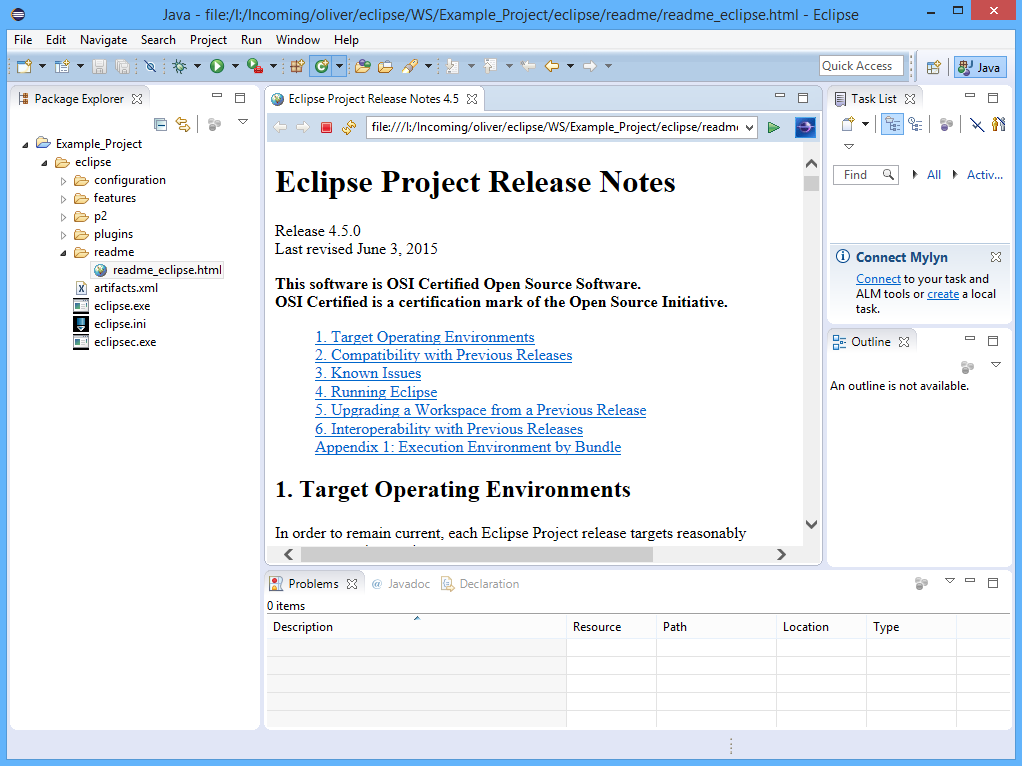This screenshot has height=766, width=1022.
Task: Click the horizontal scrollbar in the browser
Action: pos(476,554)
